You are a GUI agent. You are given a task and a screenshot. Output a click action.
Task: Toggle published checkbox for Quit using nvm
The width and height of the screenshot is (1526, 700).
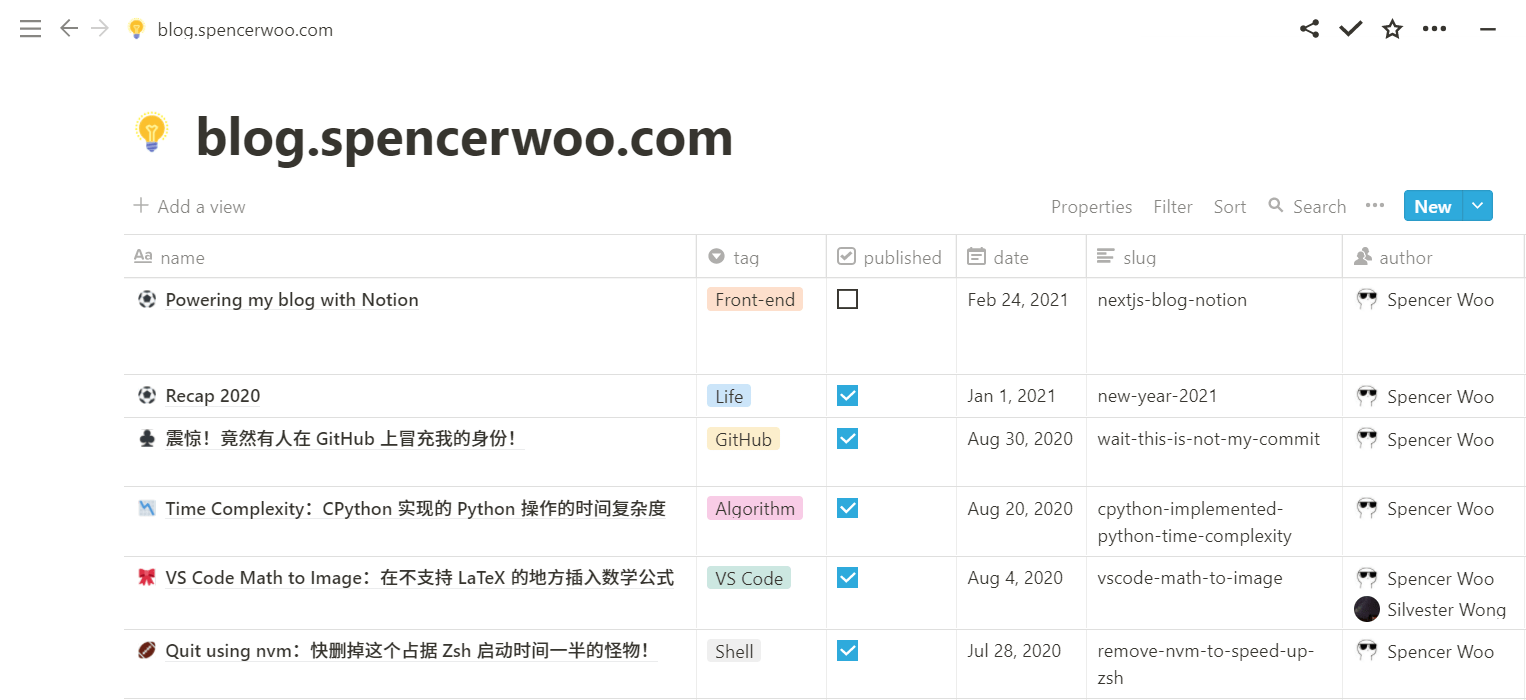tap(847, 651)
